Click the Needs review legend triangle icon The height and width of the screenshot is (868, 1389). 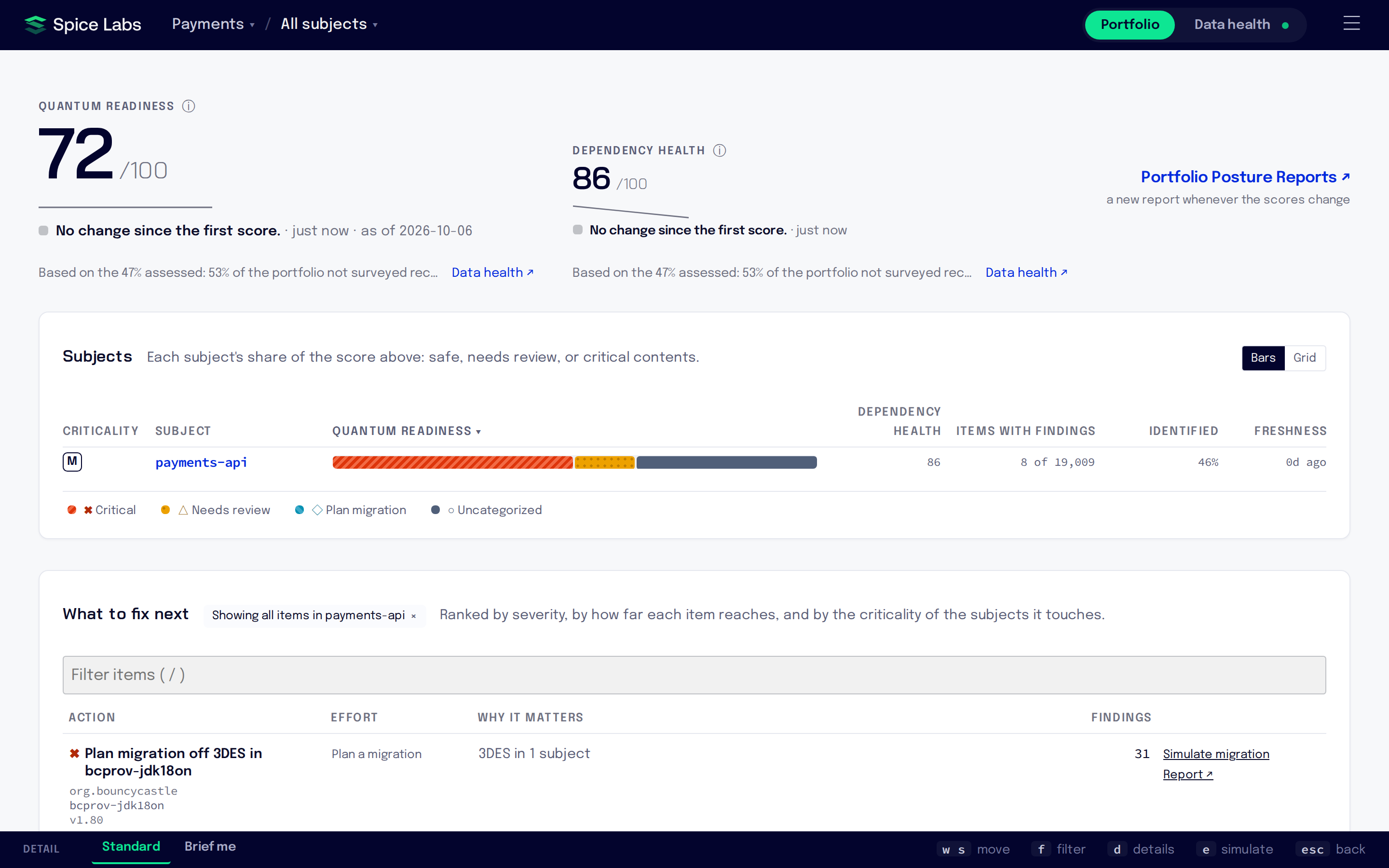183,510
